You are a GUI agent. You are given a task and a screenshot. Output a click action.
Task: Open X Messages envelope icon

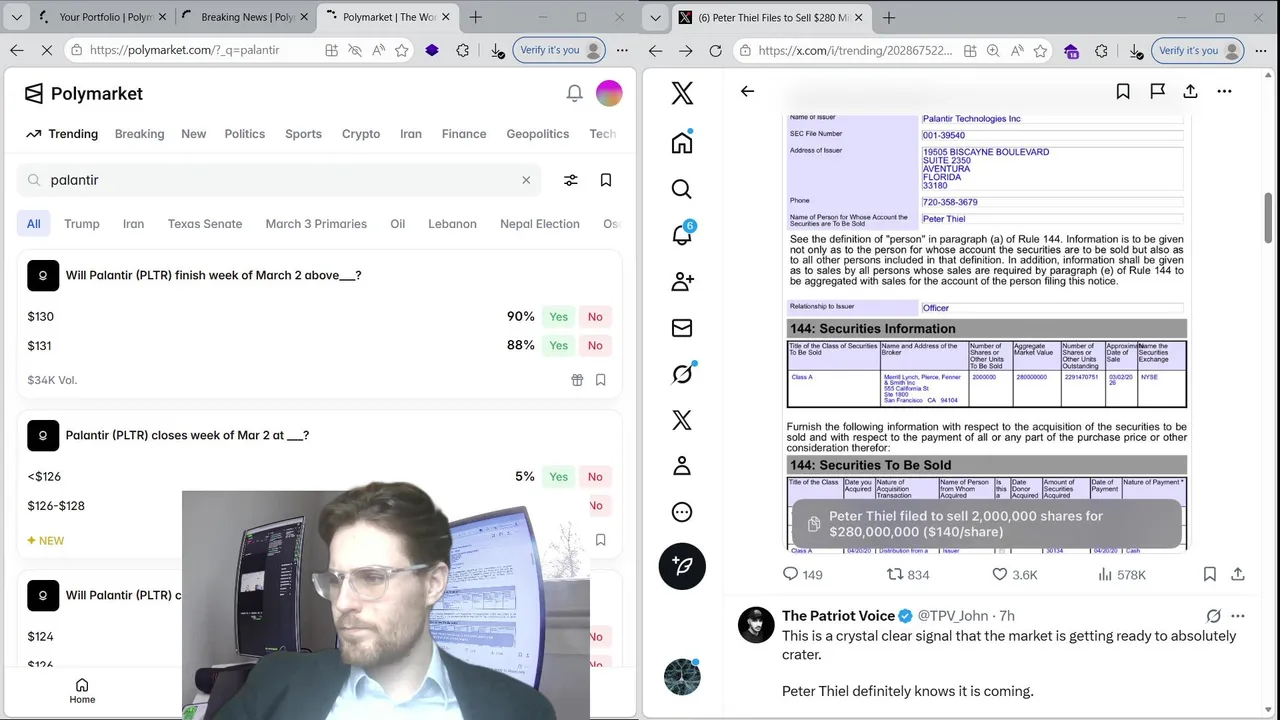[x=682, y=328]
